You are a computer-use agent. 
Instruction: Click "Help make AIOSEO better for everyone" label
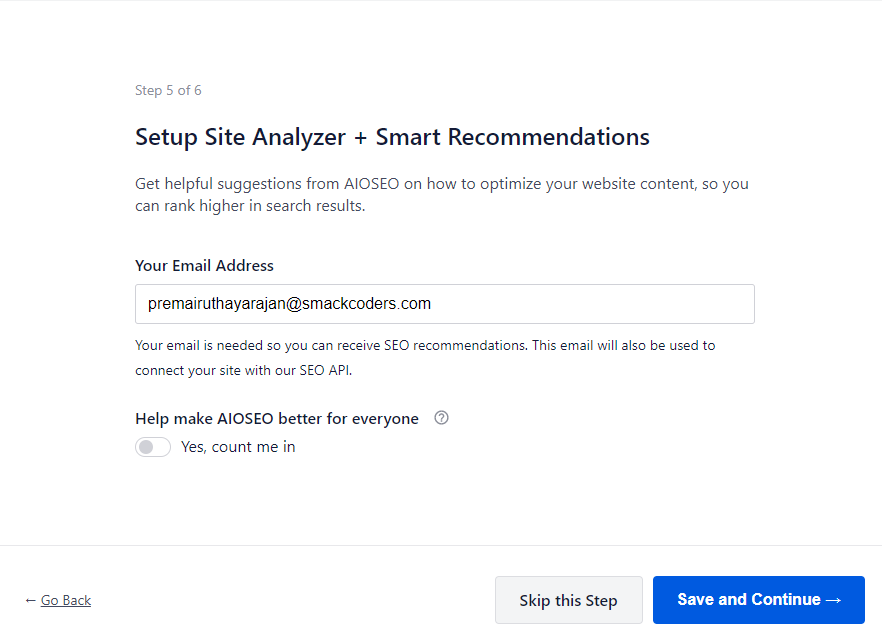coord(277,419)
